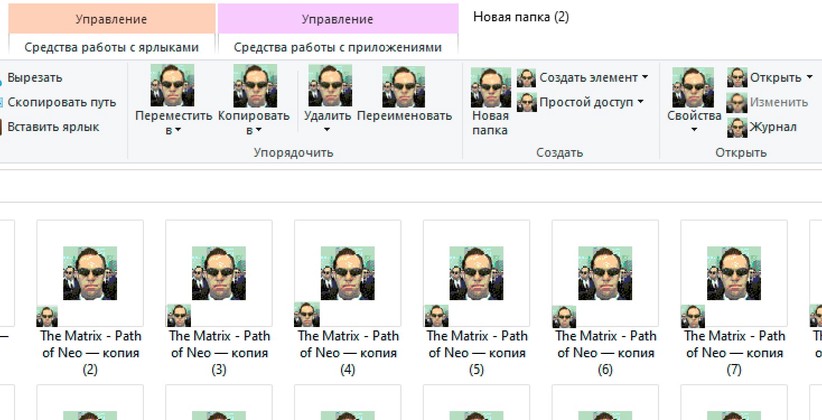Click the Журнал label
822x420 pixels.
coord(773,127)
